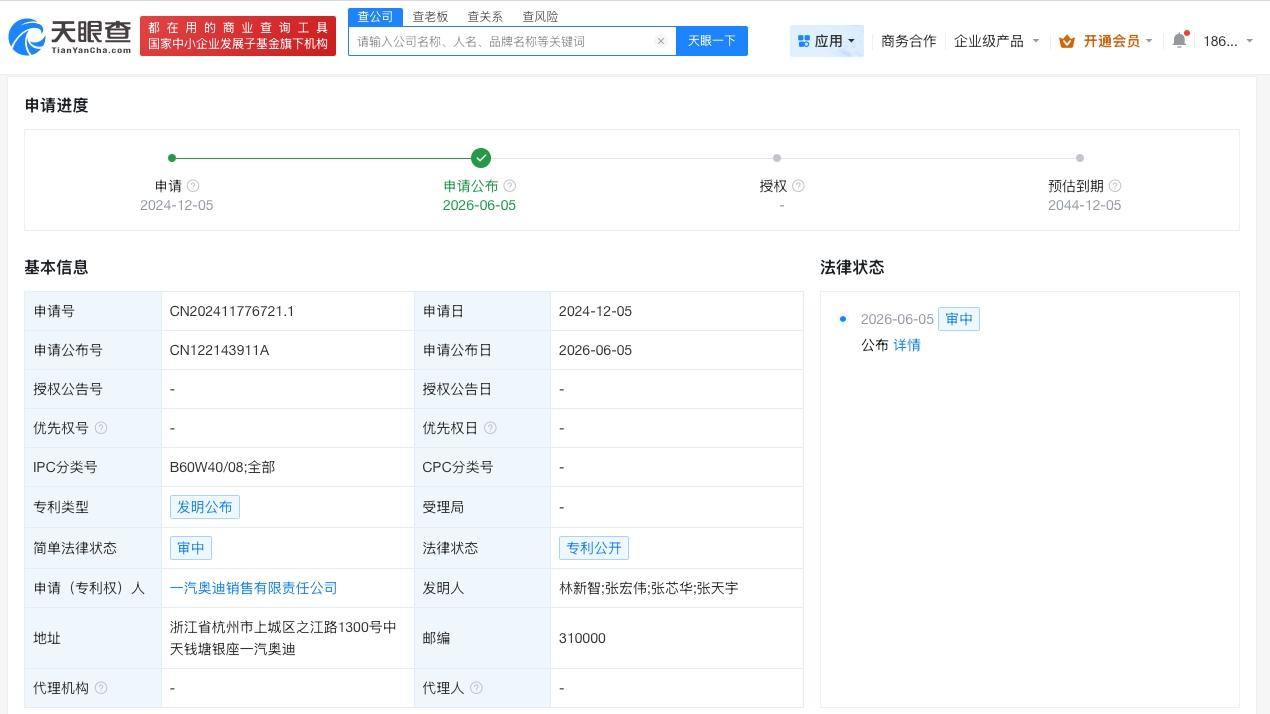Clear the search box with the x icon

point(661,41)
